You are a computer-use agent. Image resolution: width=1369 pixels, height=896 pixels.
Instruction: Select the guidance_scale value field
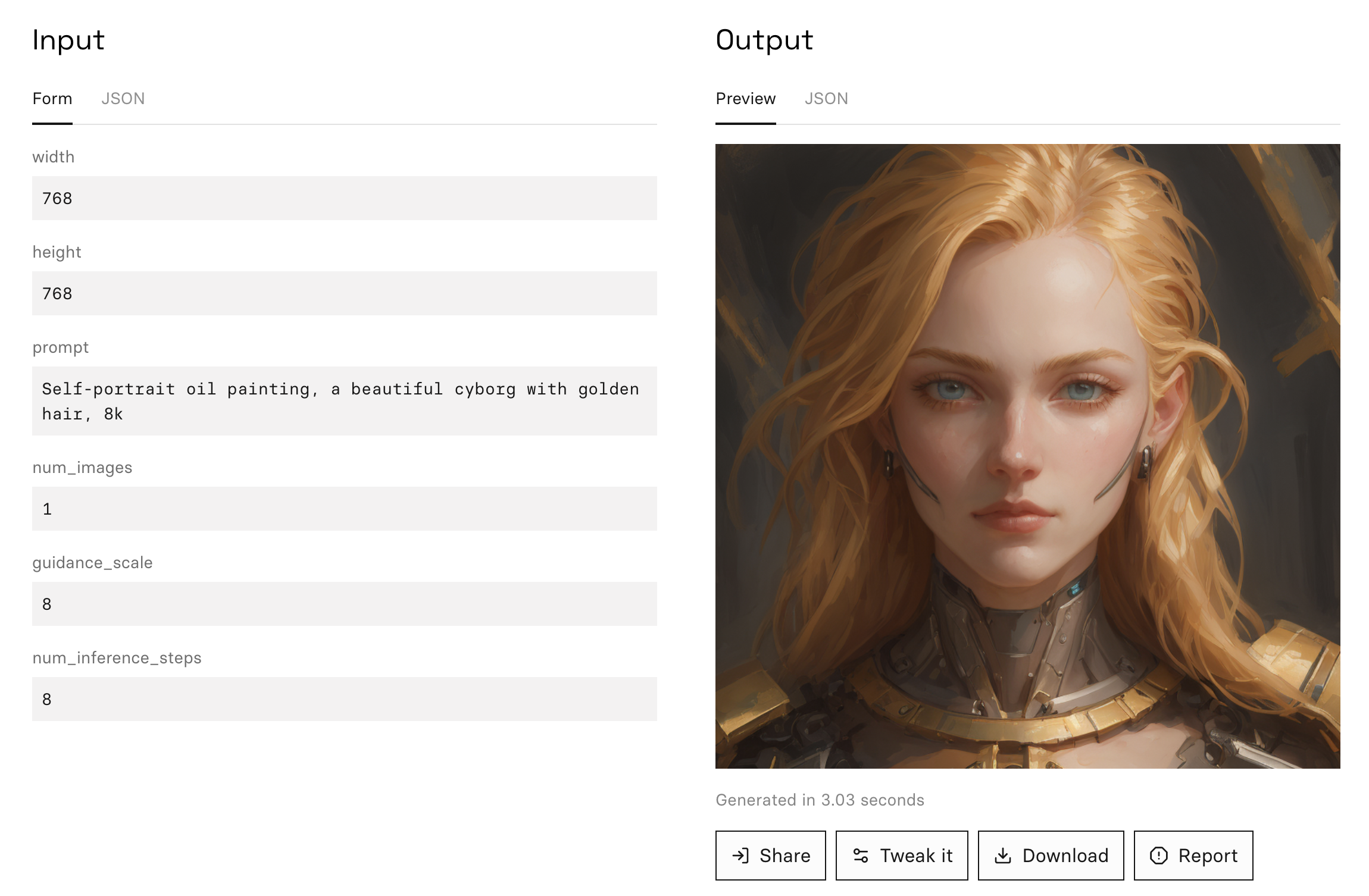[344, 604]
